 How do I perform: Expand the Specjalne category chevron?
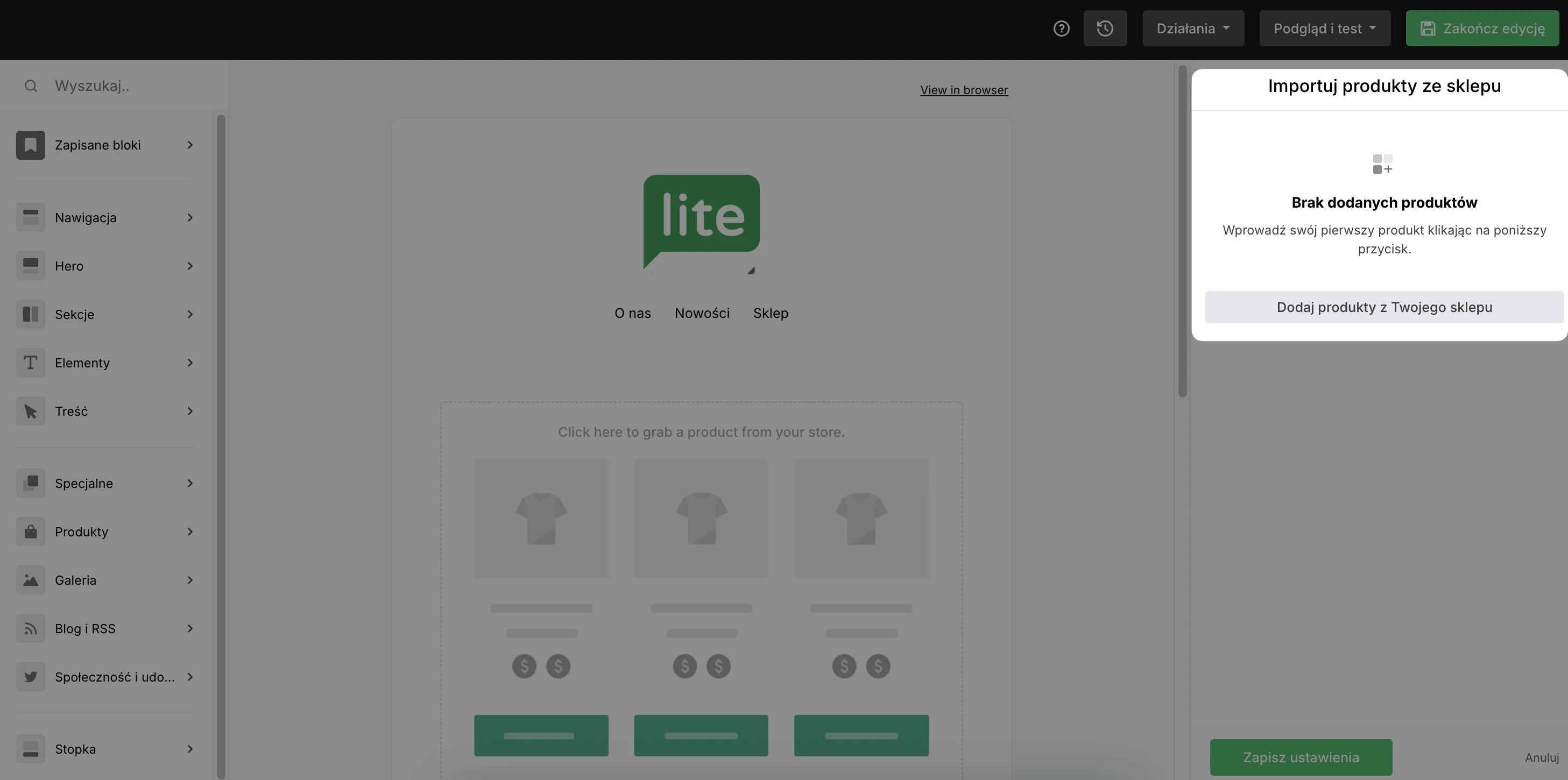pos(190,483)
